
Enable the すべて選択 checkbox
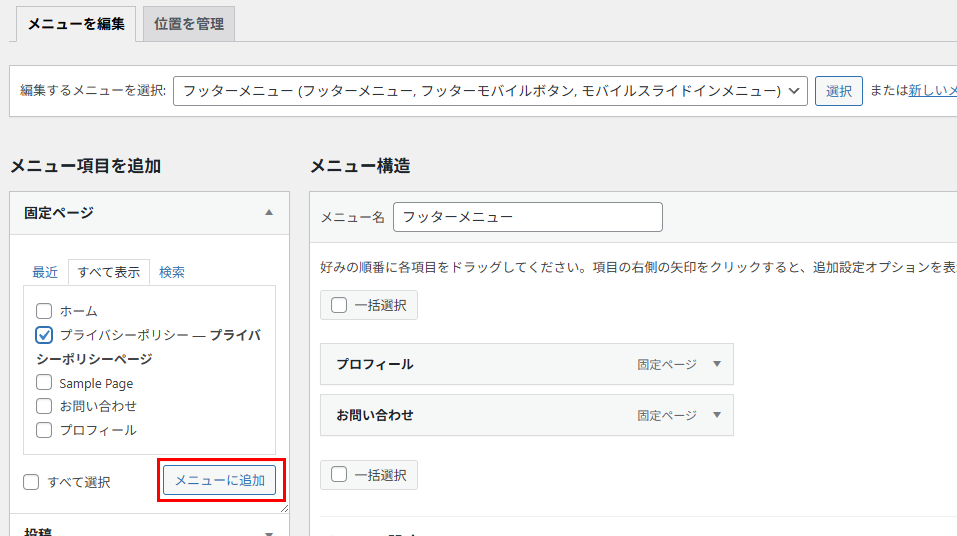32,482
